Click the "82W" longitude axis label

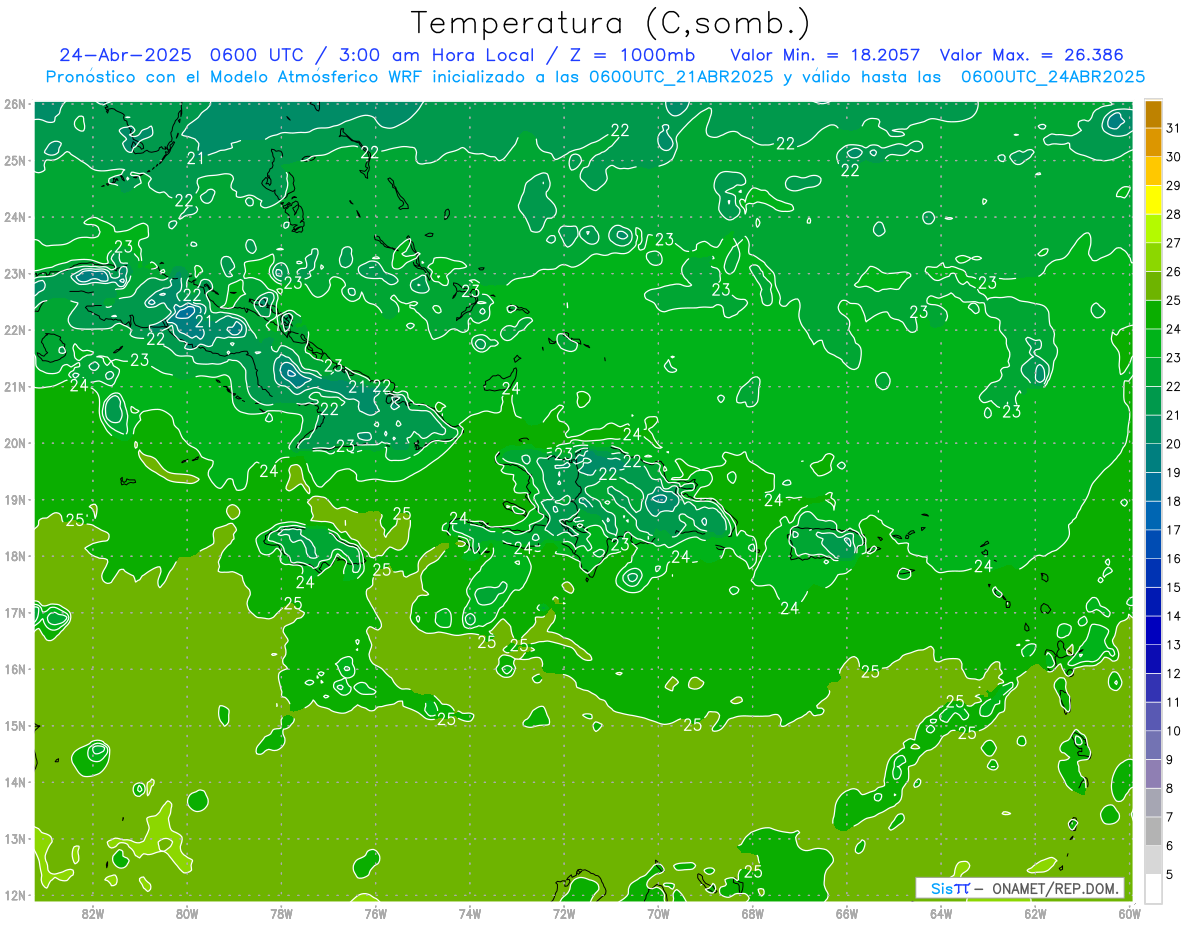click(x=93, y=913)
